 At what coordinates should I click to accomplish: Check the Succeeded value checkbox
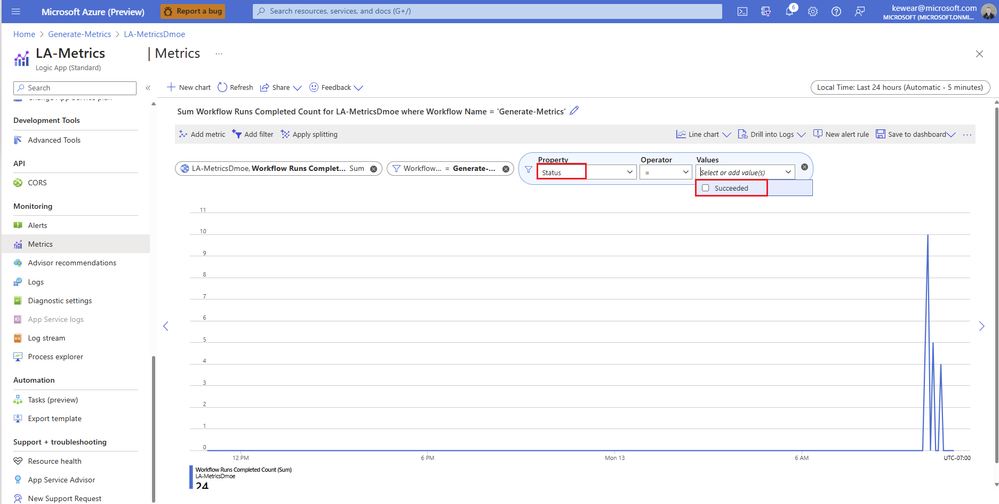(705, 188)
